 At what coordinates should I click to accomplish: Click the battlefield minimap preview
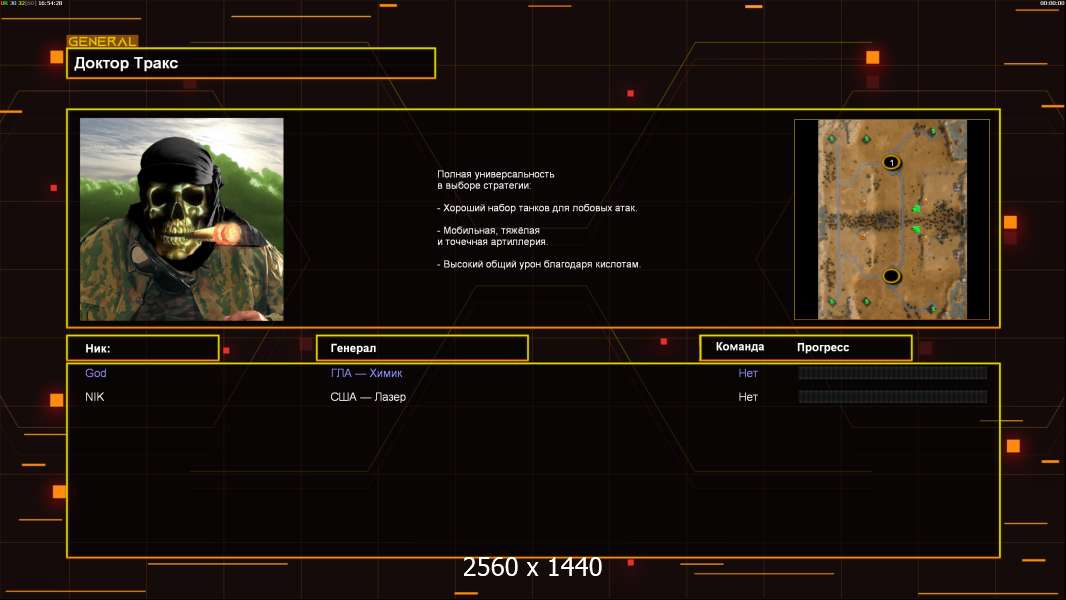(892, 219)
